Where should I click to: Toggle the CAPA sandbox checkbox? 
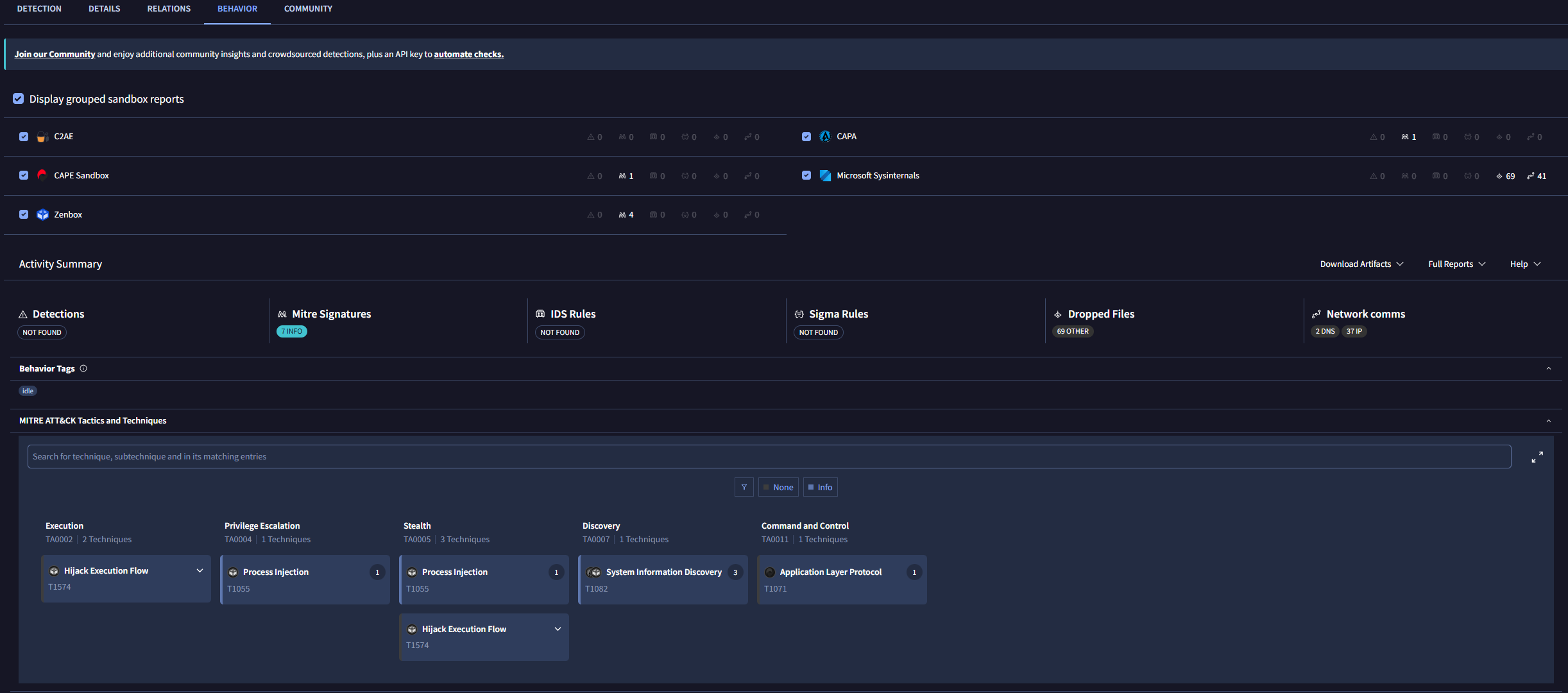(806, 137)
